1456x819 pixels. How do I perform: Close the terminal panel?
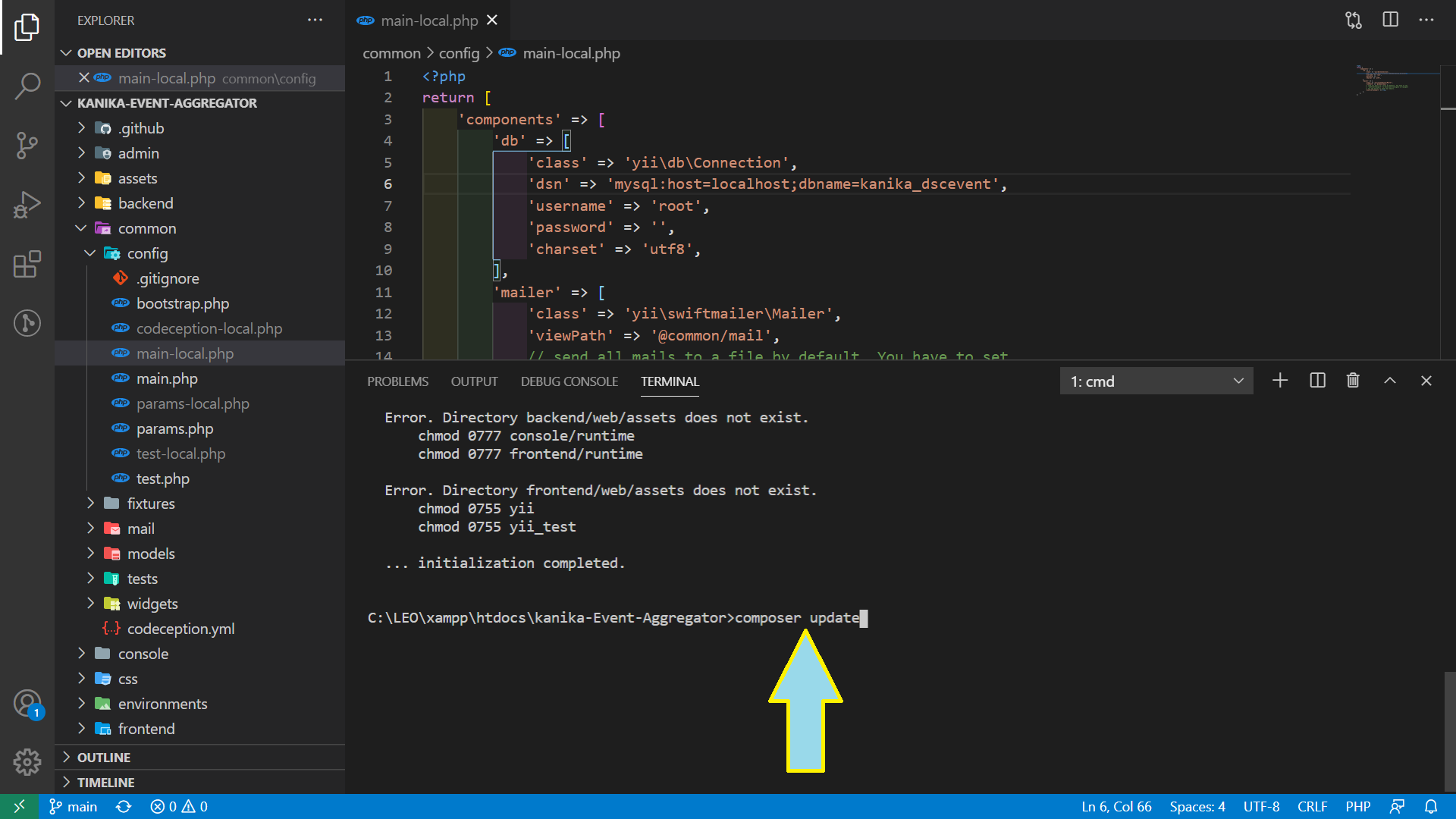point(1426,381)
